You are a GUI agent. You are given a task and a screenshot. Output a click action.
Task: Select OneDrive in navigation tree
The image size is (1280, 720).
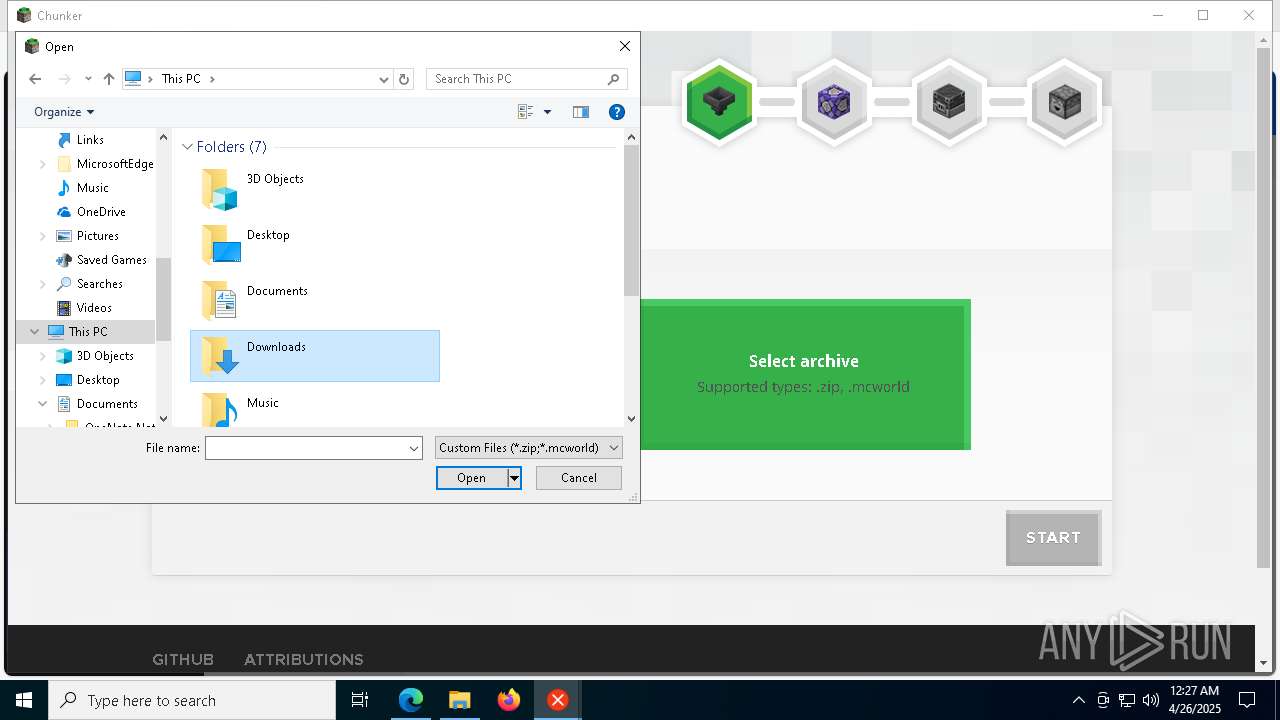[x=101, y=212]
